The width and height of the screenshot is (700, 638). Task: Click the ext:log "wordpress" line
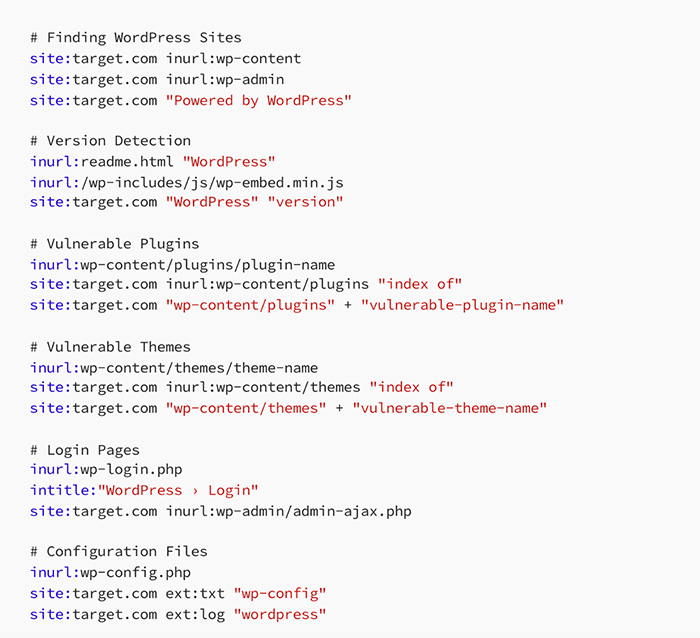pos(178,613)
